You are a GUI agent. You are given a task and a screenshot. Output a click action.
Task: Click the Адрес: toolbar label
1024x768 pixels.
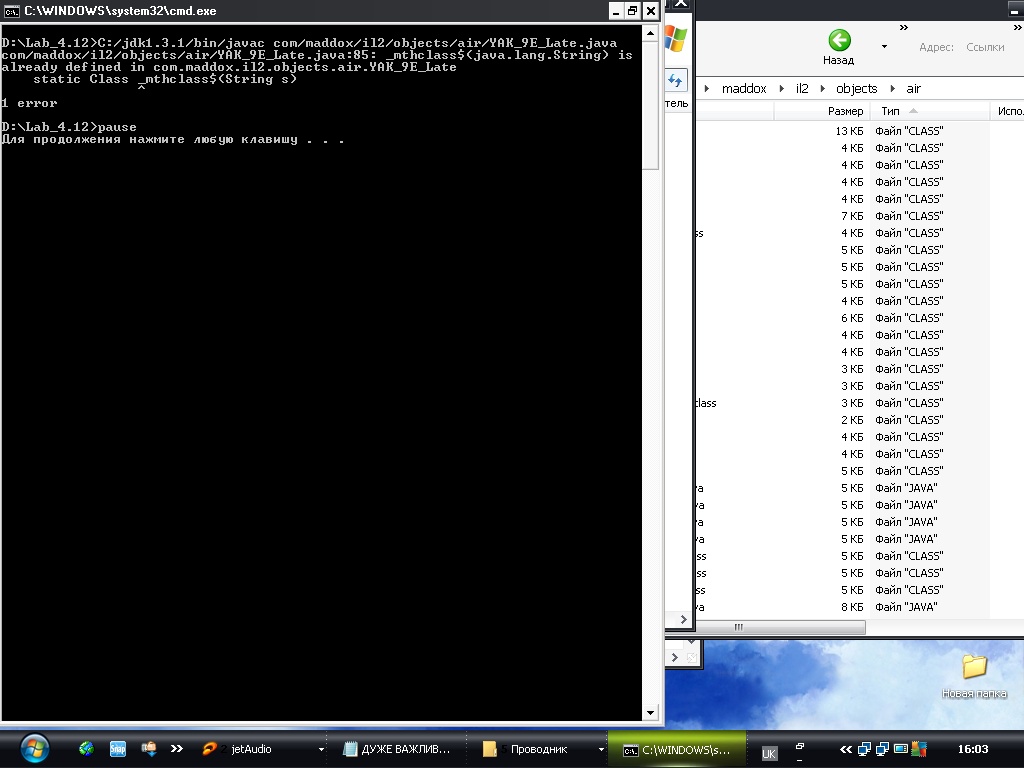point(936,47)
